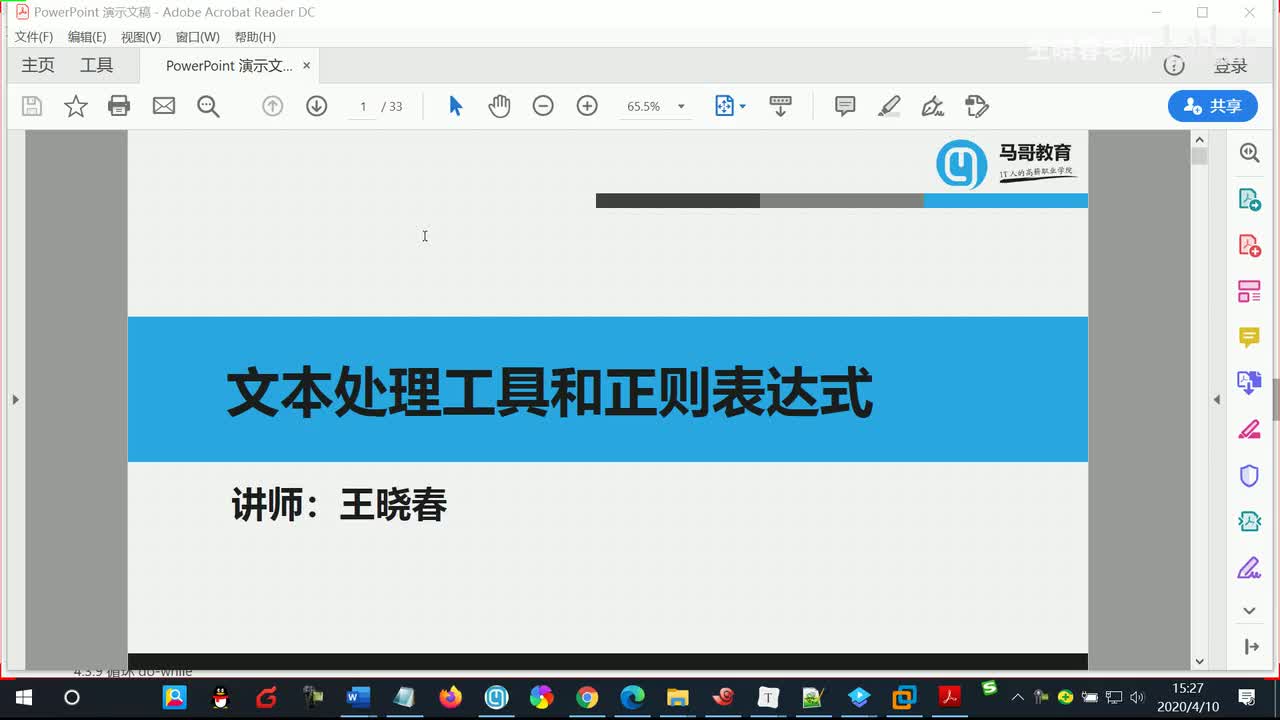Open Create PDF tool in right pane
The image size is (1280, 720).
pos(1249,245)
